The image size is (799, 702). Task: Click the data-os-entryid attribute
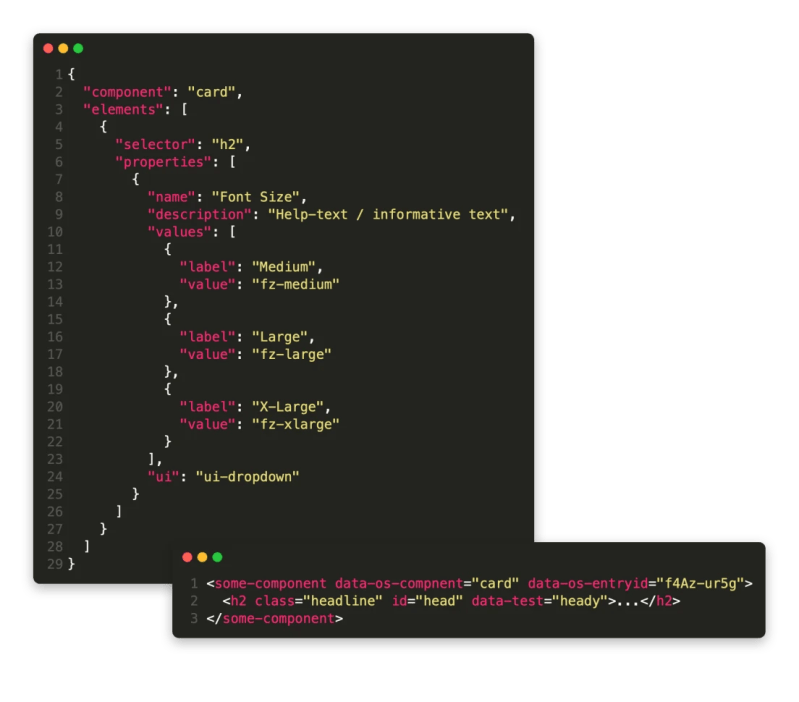click(x=588, y=583)
